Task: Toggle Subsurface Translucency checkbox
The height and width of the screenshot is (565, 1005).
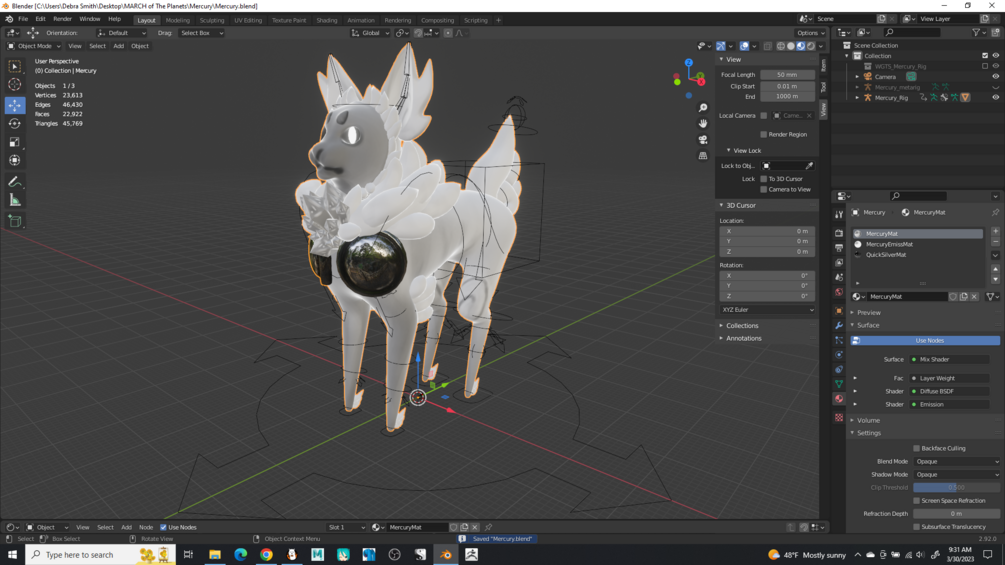Action: [x=917, y=527]
